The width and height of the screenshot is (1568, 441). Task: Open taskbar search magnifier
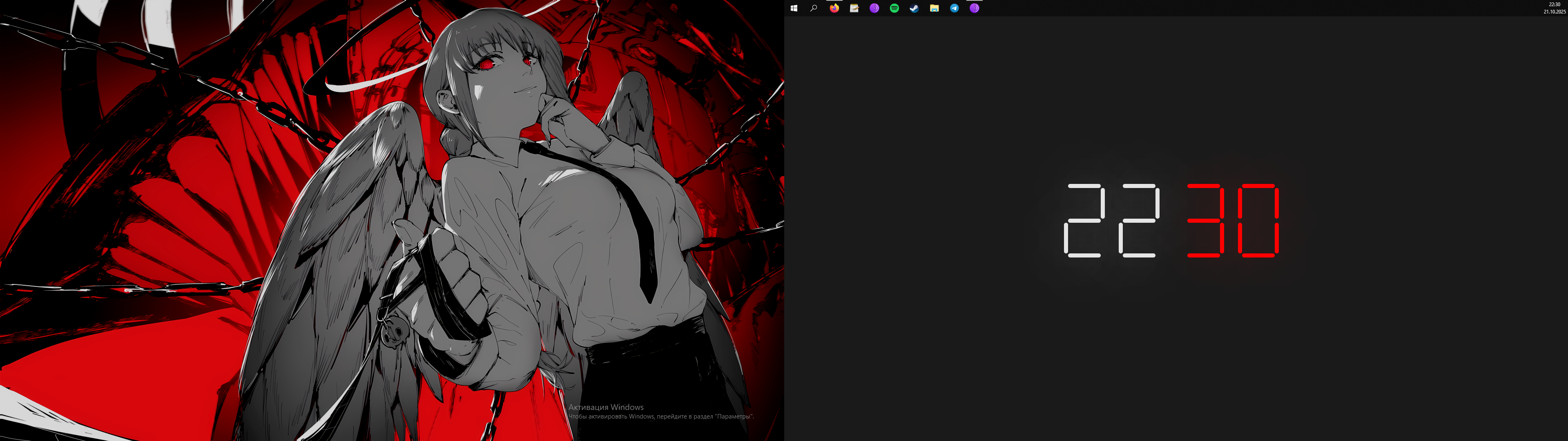pos(814,9)
